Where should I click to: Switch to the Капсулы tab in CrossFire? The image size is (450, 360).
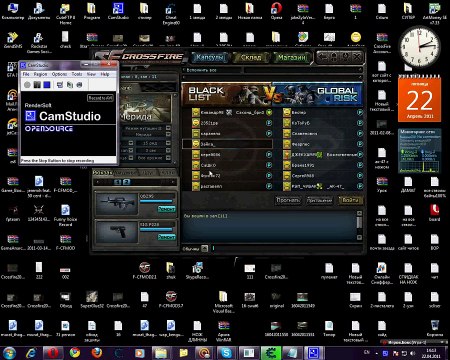(x=210, y=57)
